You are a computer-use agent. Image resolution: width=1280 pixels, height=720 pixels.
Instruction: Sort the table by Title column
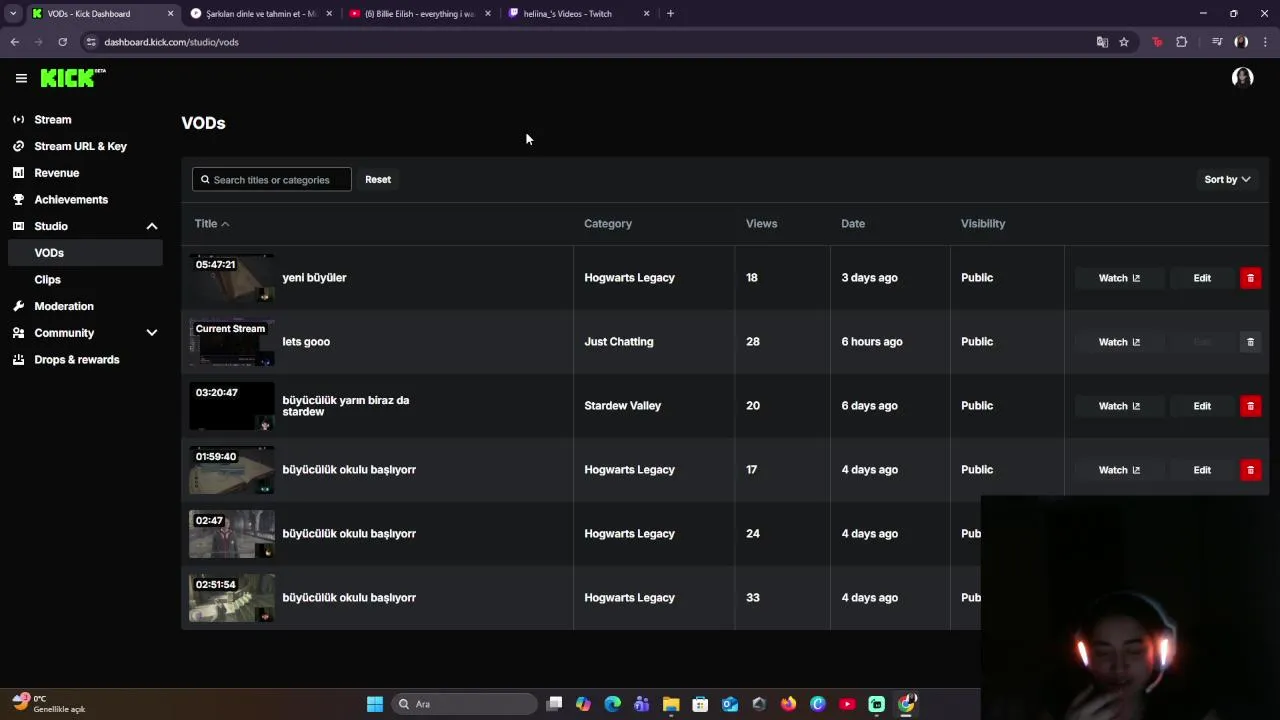(x=212, y=224)
